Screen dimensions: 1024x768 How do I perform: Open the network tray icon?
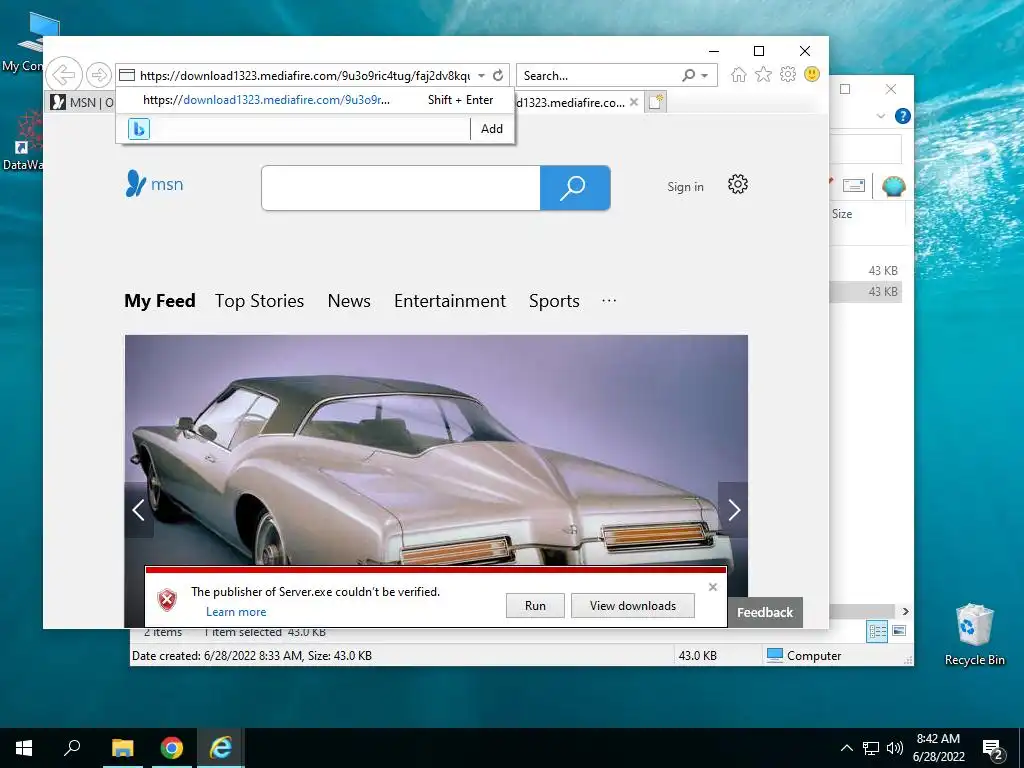coord(871,748)
